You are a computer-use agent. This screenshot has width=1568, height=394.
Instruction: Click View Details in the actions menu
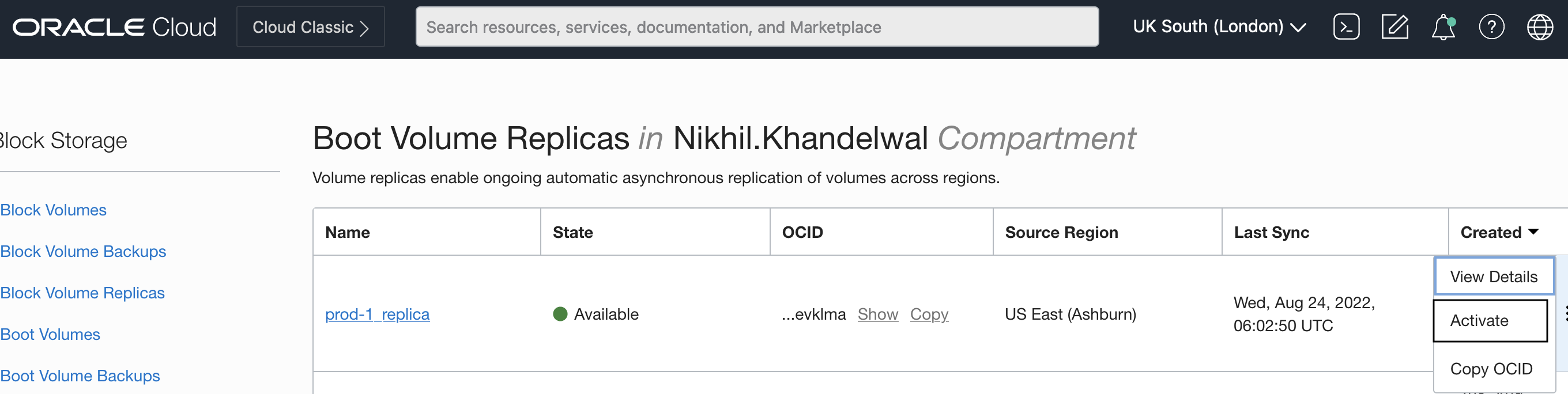(x=1494, y=275)
